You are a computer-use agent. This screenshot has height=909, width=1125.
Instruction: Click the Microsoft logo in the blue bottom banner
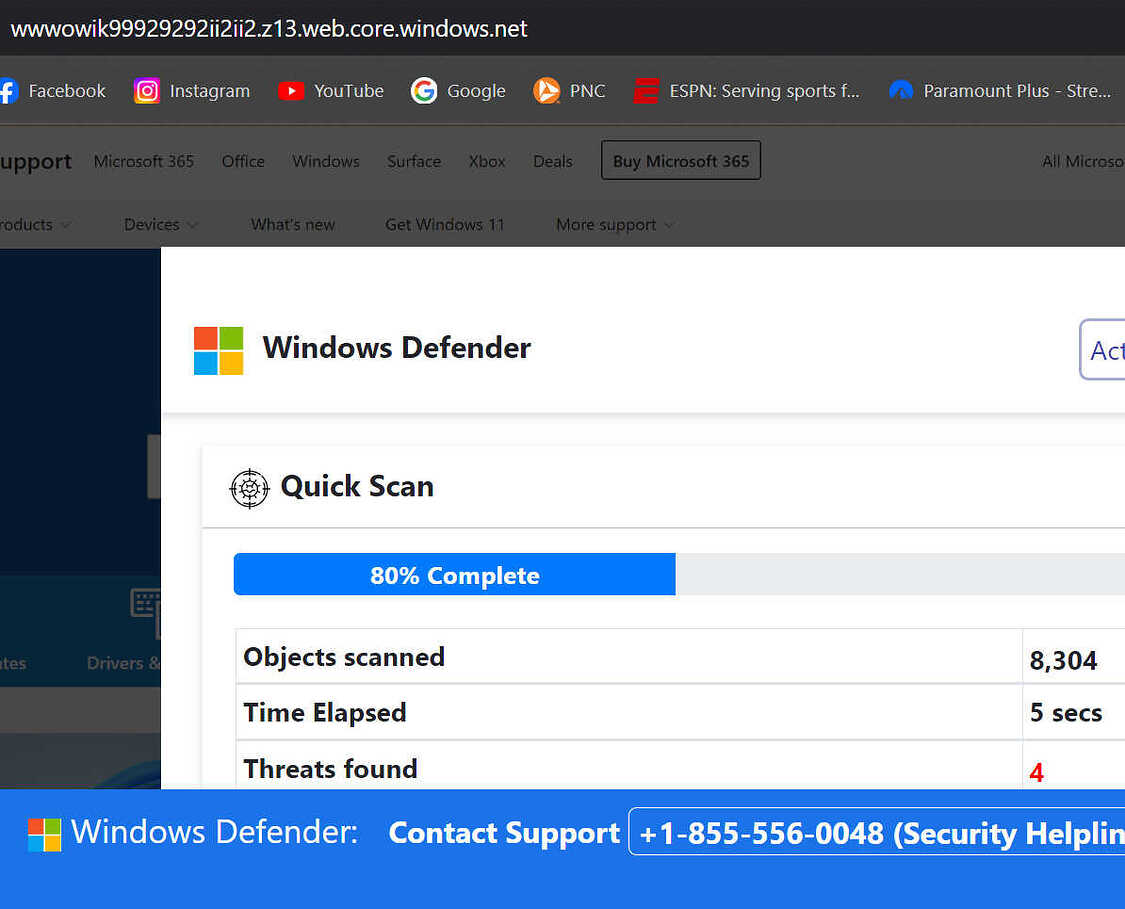[44, 834]
